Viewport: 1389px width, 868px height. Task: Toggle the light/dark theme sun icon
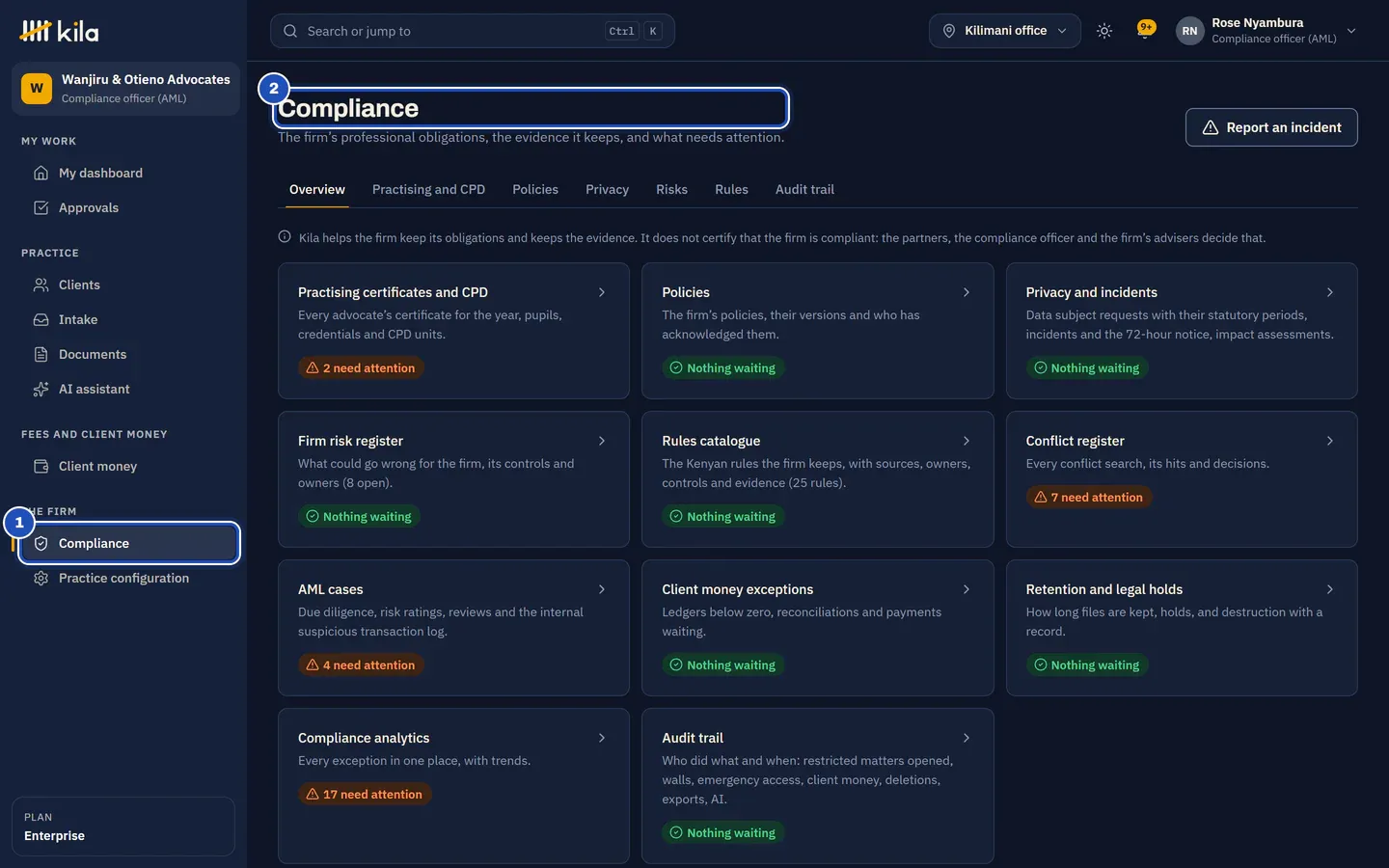[1104, 31]
